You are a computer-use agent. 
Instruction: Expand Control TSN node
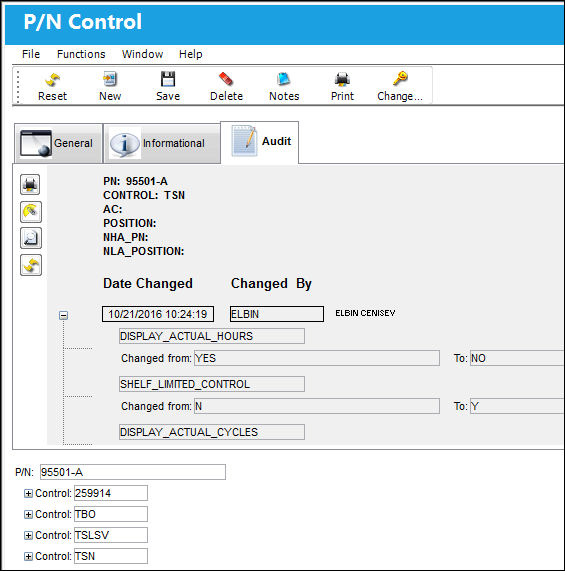28,556
